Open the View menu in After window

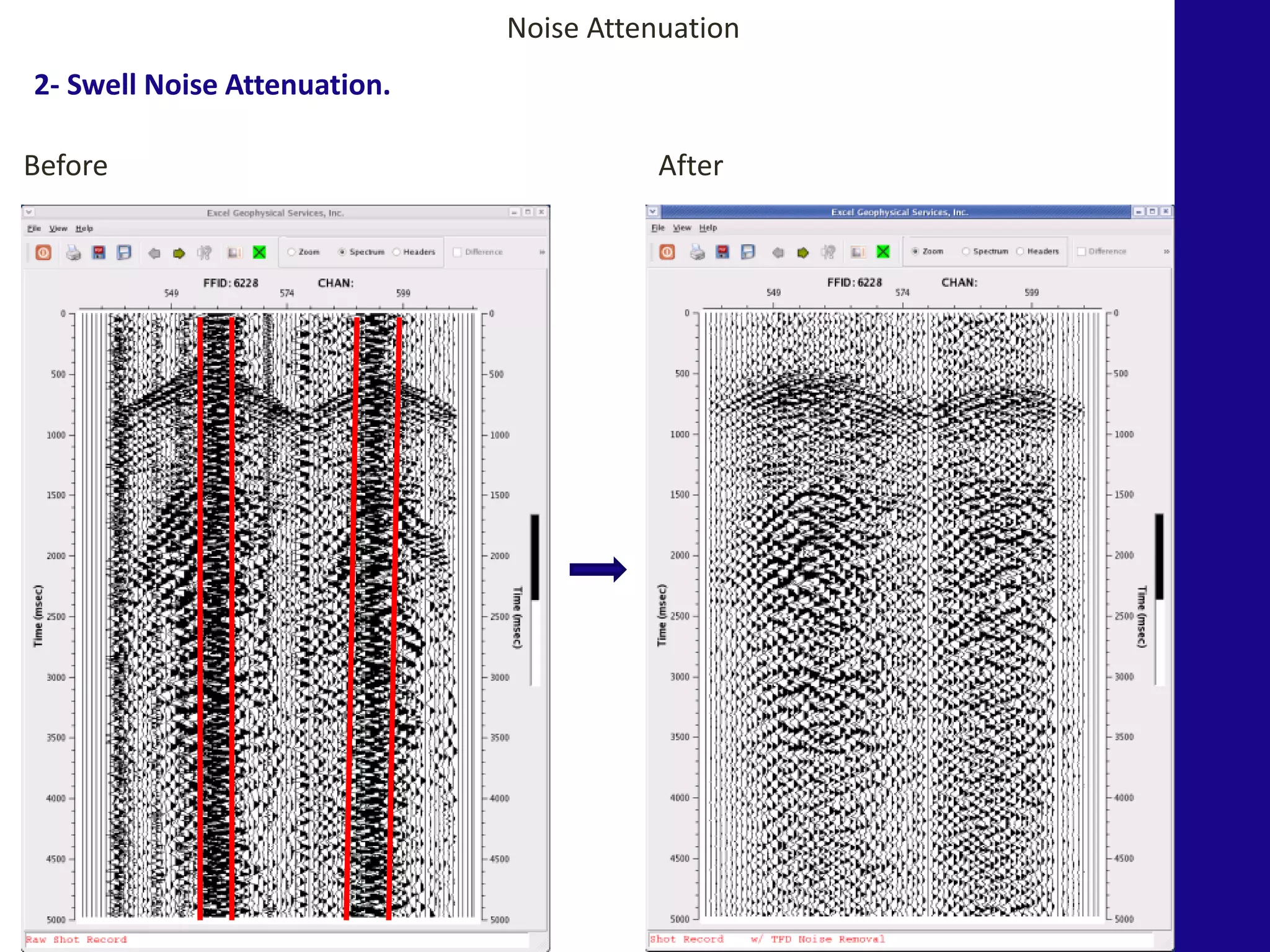click(x=682, y=228)
